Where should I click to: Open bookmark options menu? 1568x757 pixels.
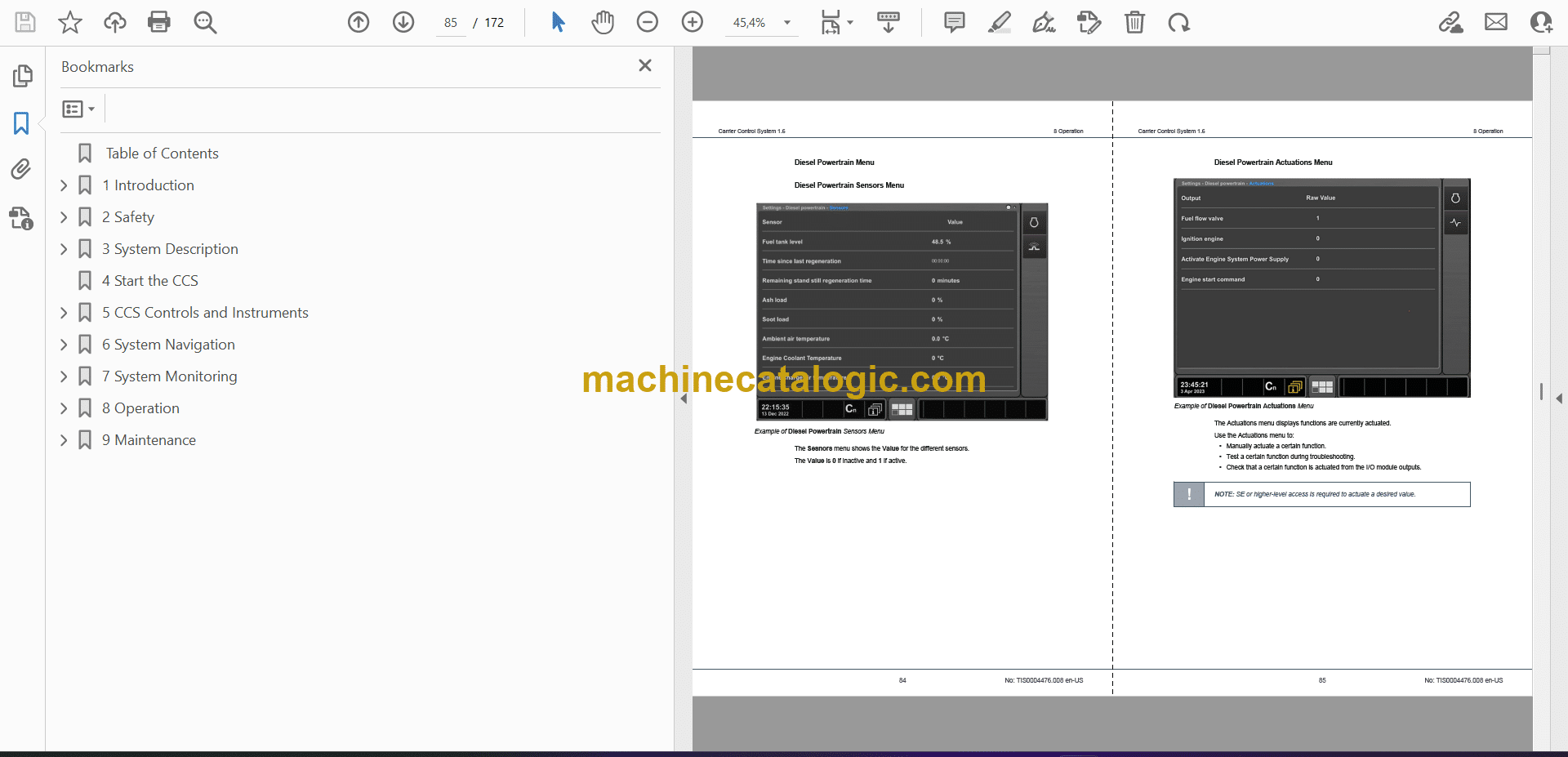click(78, 109)
